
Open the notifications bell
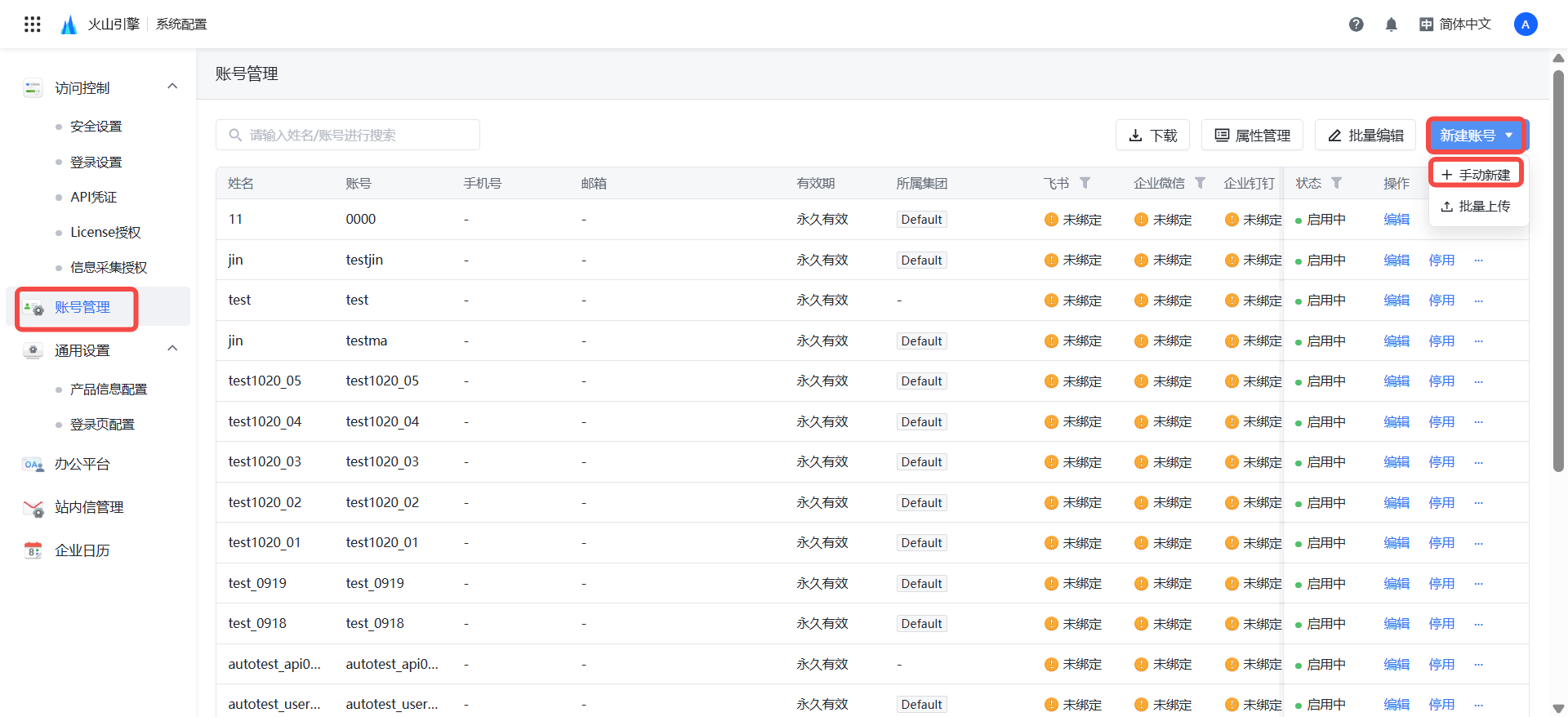1391,24
